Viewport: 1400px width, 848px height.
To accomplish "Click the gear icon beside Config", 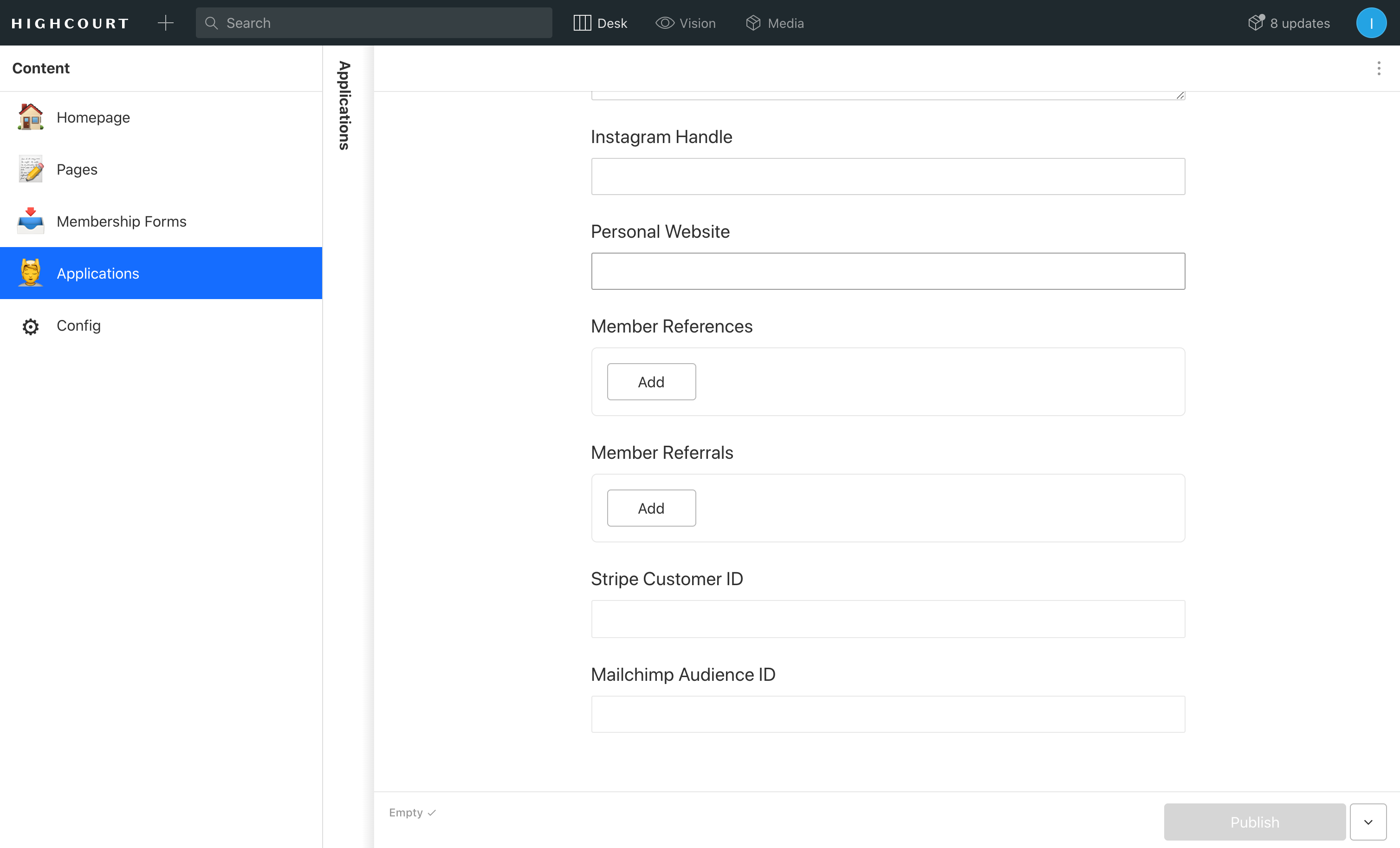I will (x=31, y=326).
